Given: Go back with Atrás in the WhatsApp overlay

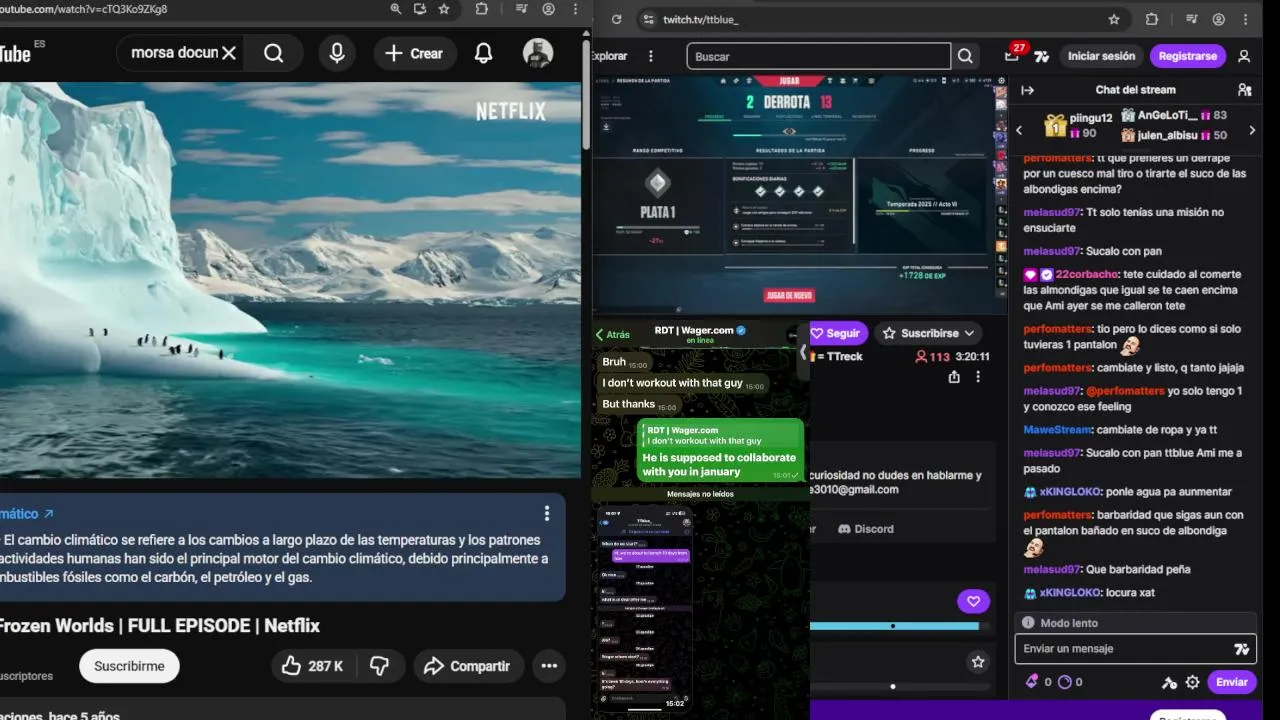Looking at the screenshot, I should [613, 334].
